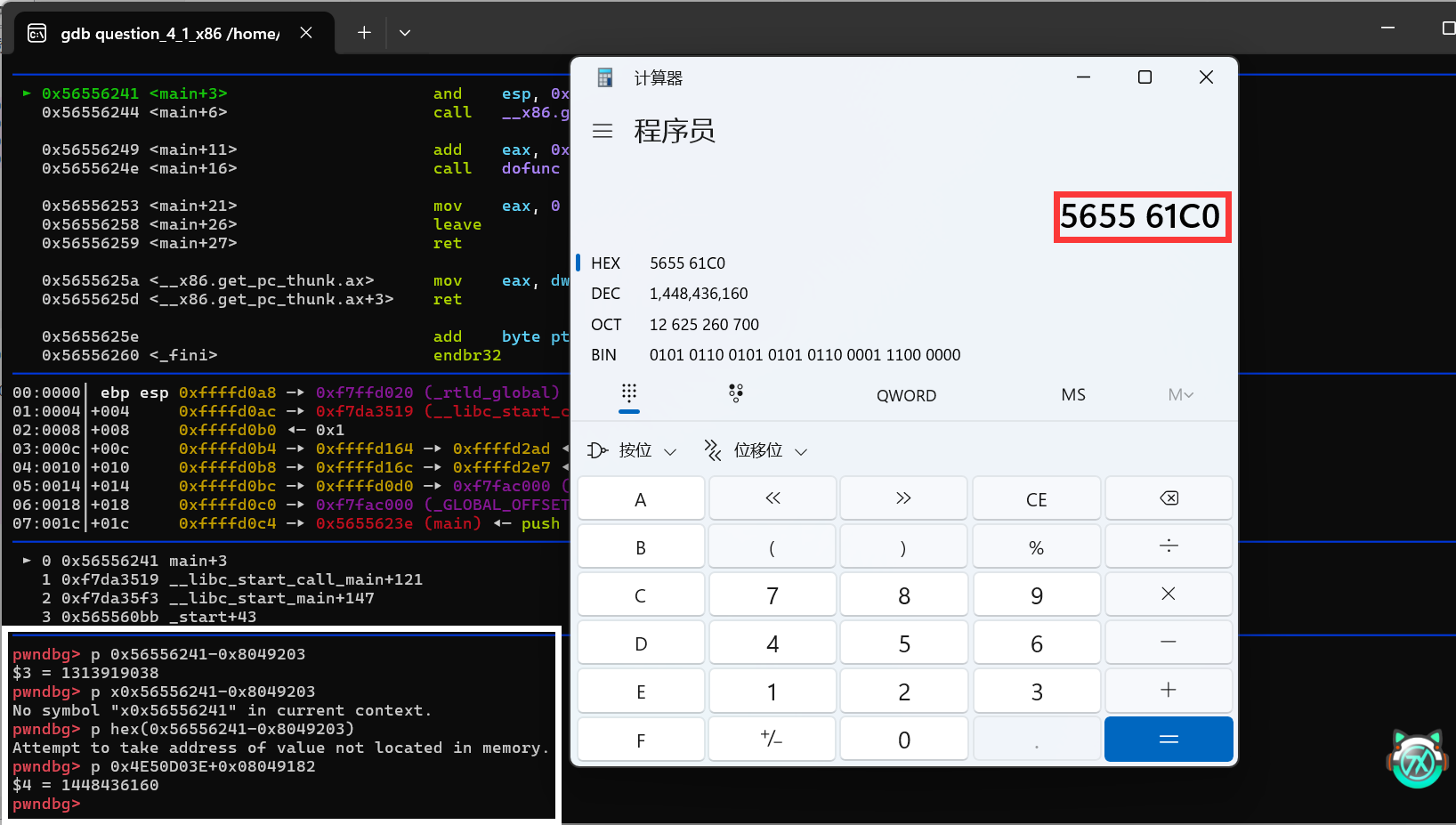Screen dimensions: 1456x825
Task: Click the equals key
Action: click(1169, 739)
